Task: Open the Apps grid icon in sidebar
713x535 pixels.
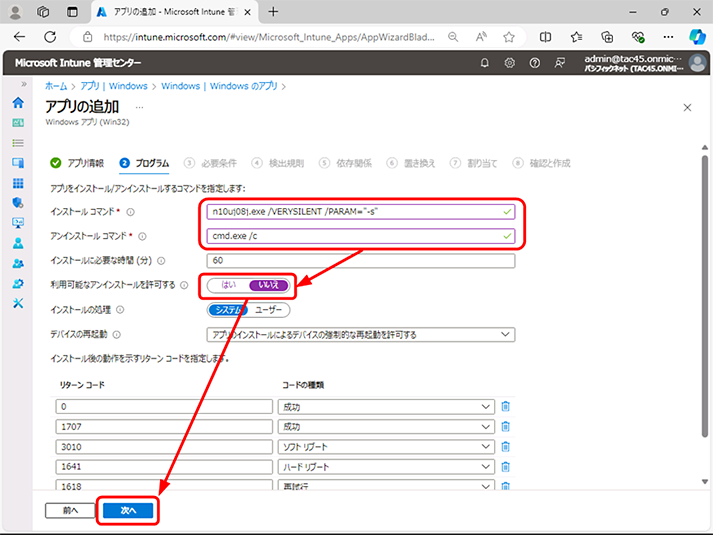Action: [x=18, y=183]
